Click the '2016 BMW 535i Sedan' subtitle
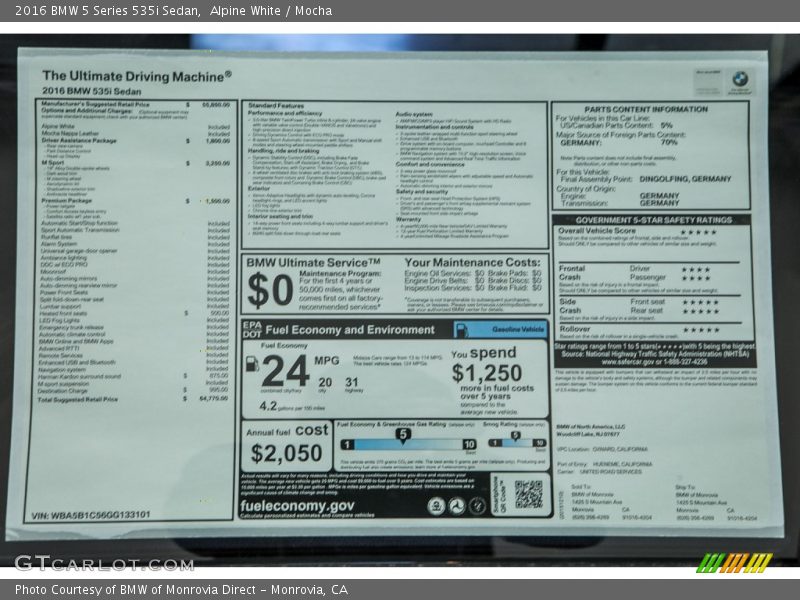Image resolution: width=800 pixels, height=600 pixels. pyautogui.click(x=92, y=91)
